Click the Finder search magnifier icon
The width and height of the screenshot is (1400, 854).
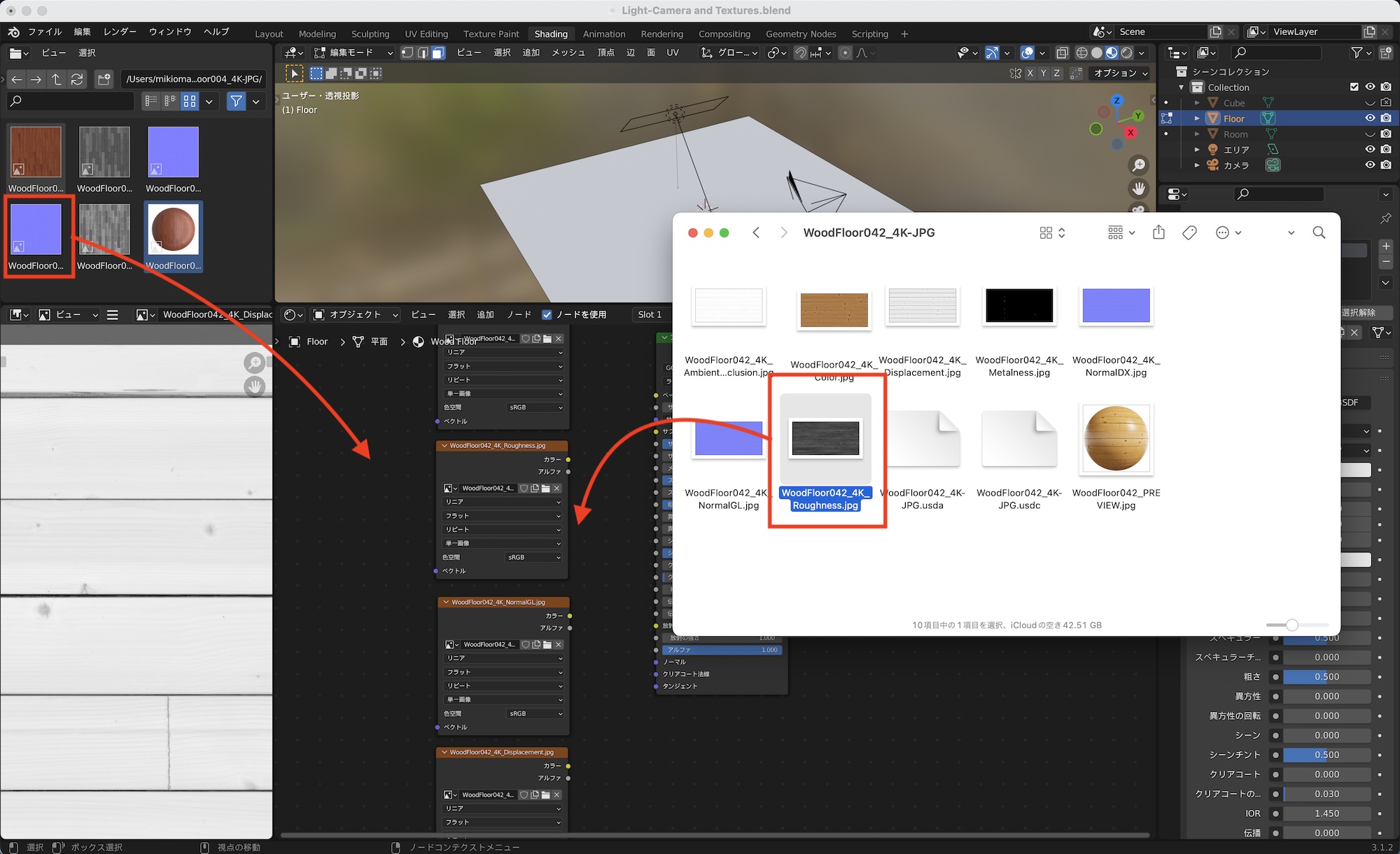click(1319, 232)
